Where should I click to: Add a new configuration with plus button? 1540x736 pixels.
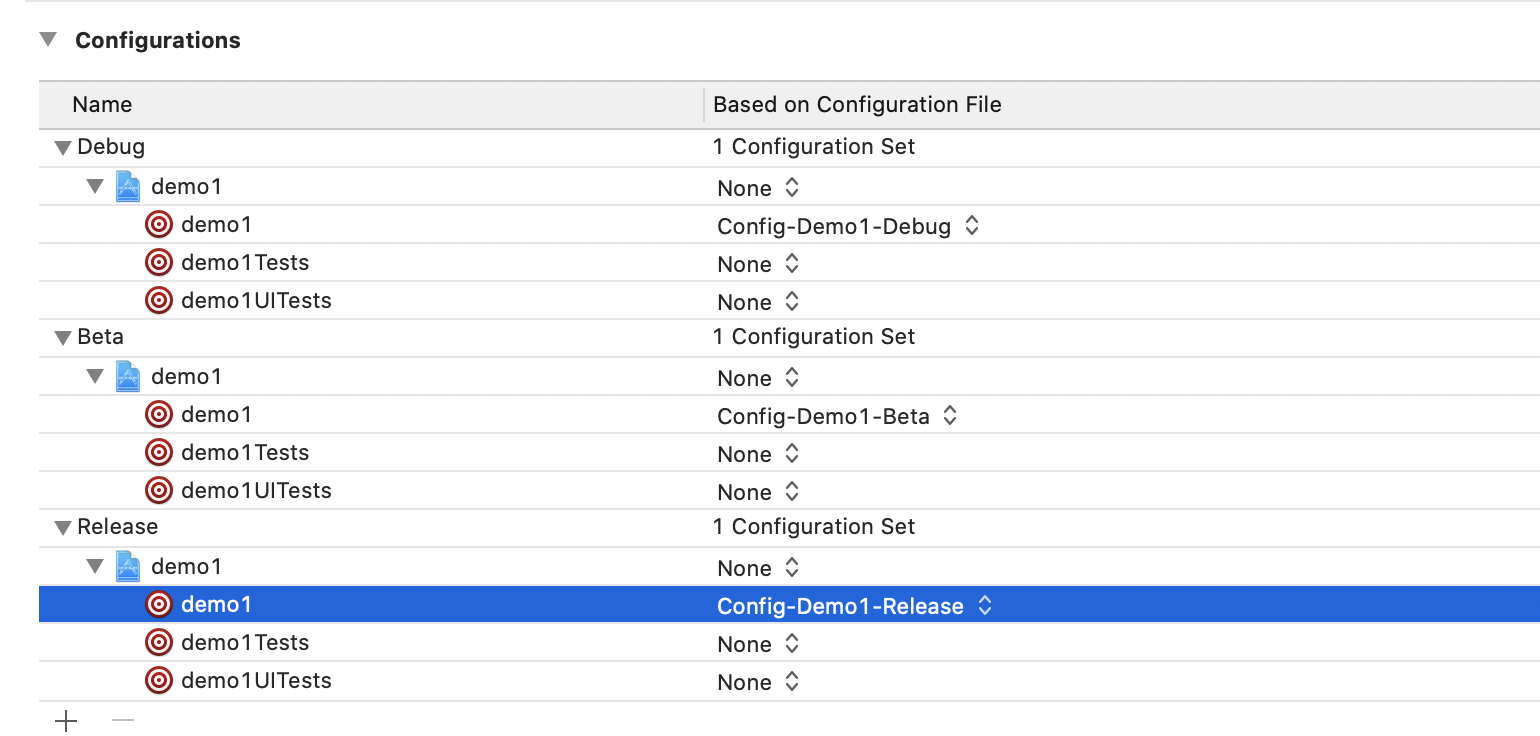point(66,720)
